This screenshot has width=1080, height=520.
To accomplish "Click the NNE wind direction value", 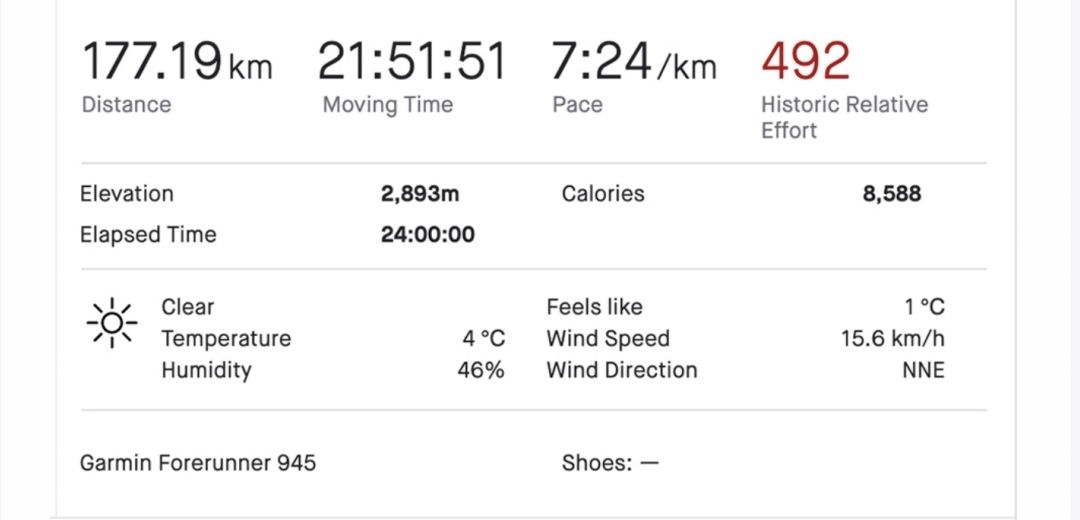I will (924, 371).
